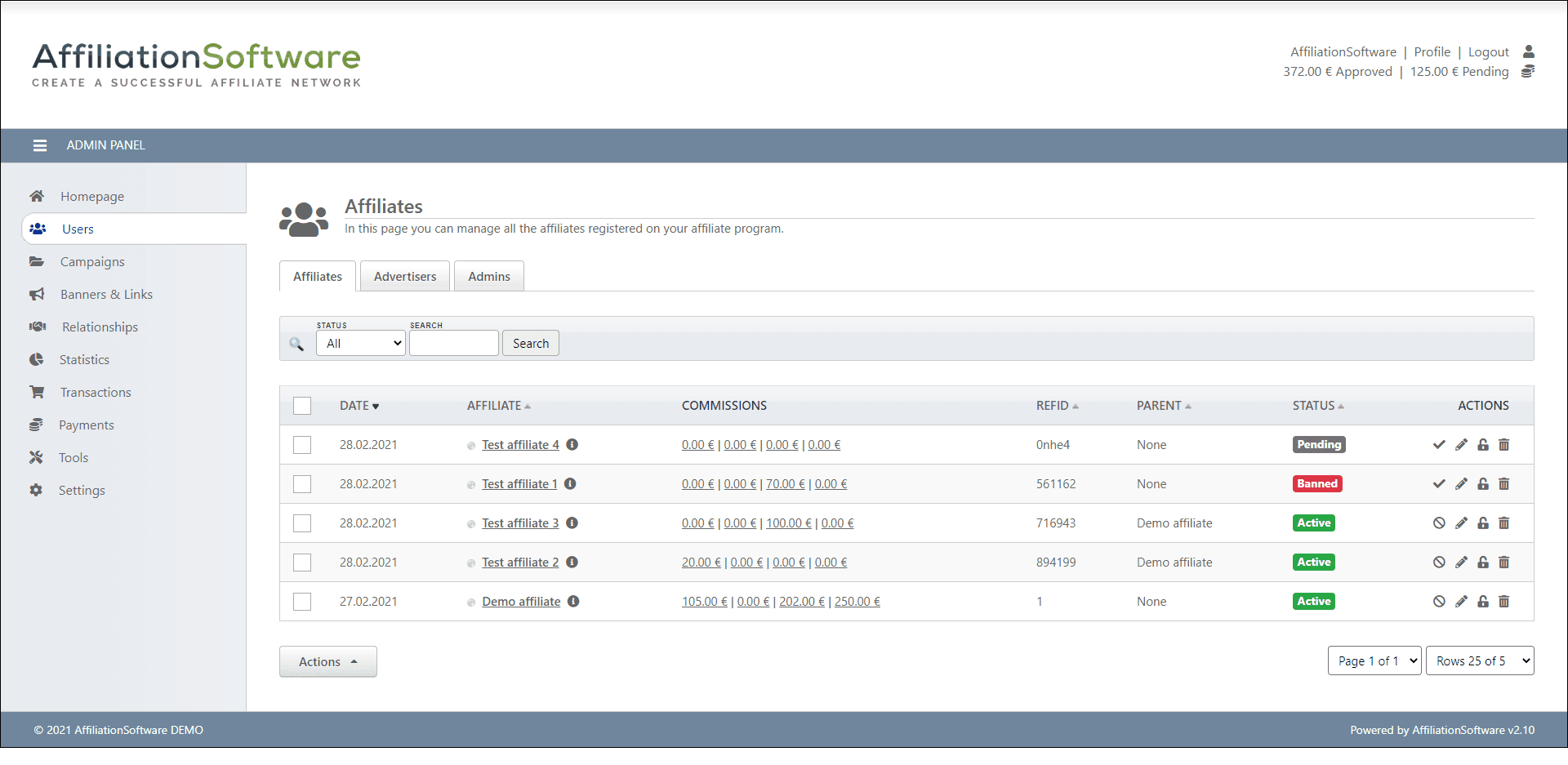Edit Test affiliate 1 using pencil icon
This screenshot has height=765, width=1568.
[x=1461, y=484]
